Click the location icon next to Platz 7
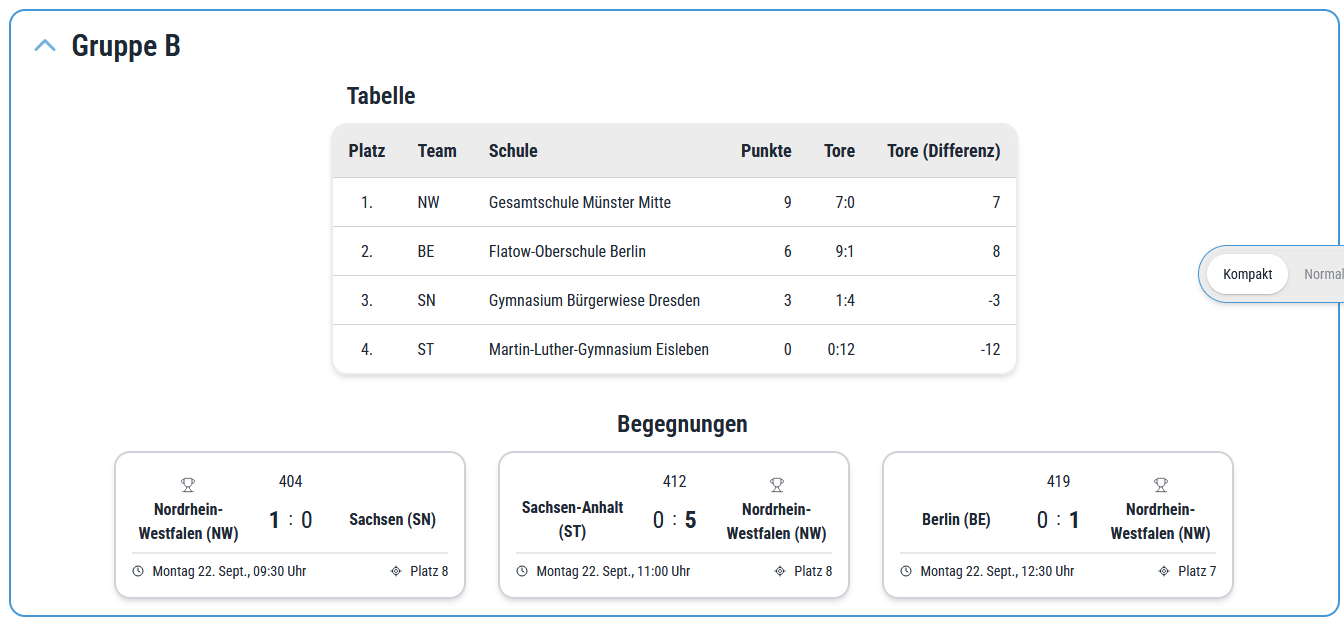The width and height of the screenshot is (1344, 622). point(1164,572)
